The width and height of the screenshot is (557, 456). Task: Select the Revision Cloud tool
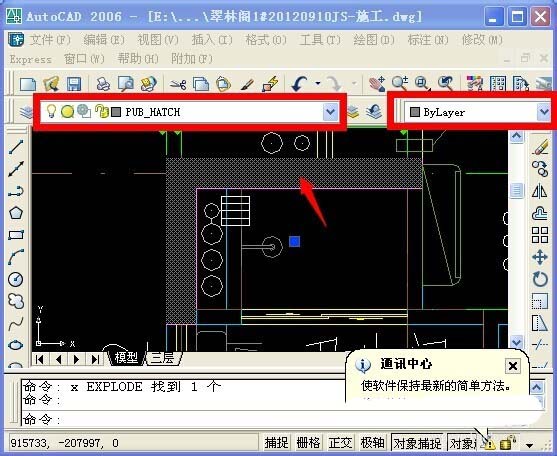[16, 301]
